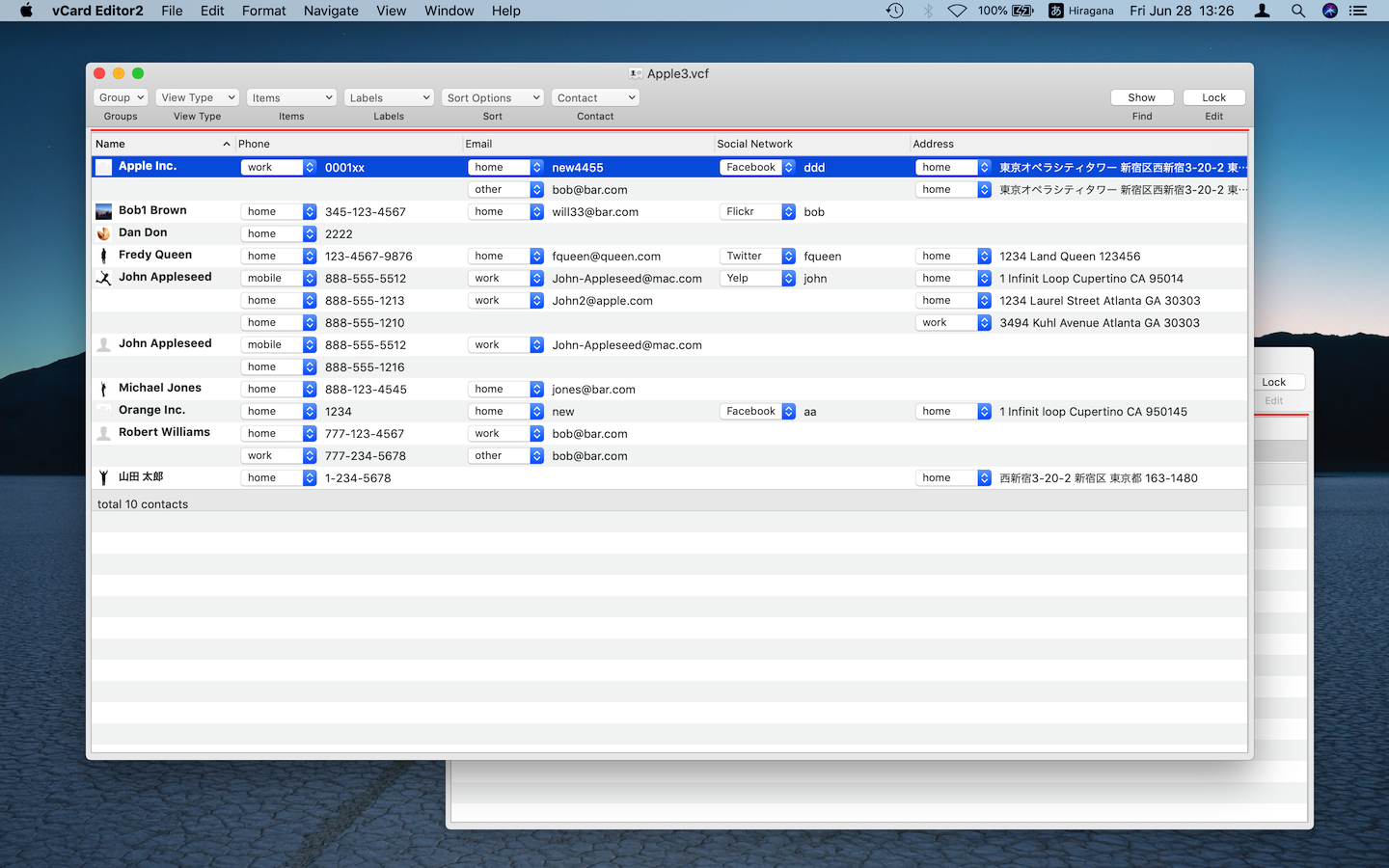Open the Siri icon
The width and height of the screenshot is (1389, 868).
[x=1330, y=11]
